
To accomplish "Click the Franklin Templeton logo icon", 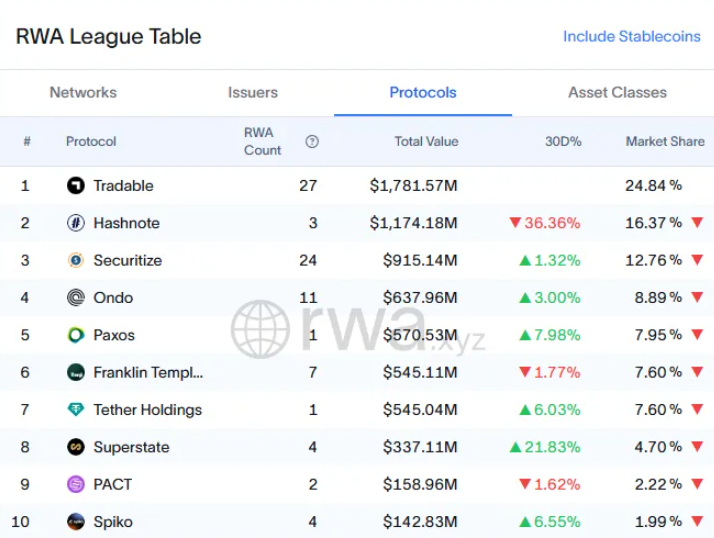I will (76, 372).
